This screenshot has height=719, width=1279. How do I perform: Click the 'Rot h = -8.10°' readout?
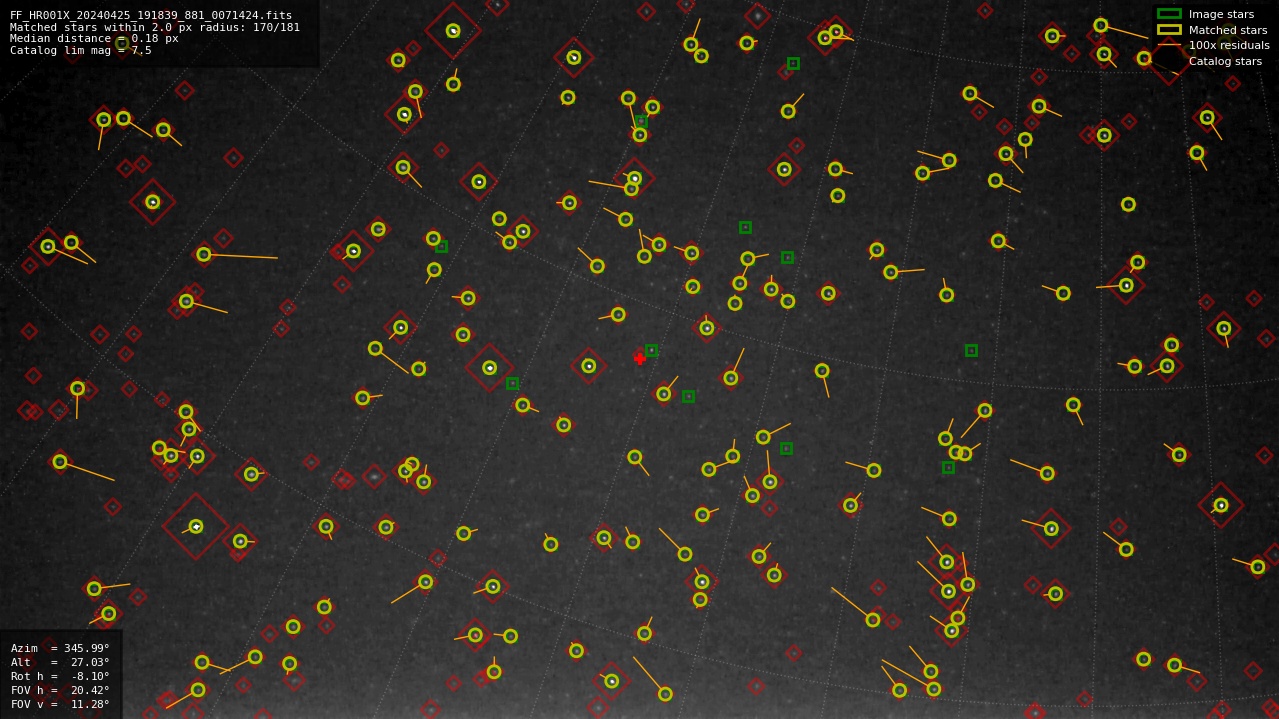pos(60,676)
